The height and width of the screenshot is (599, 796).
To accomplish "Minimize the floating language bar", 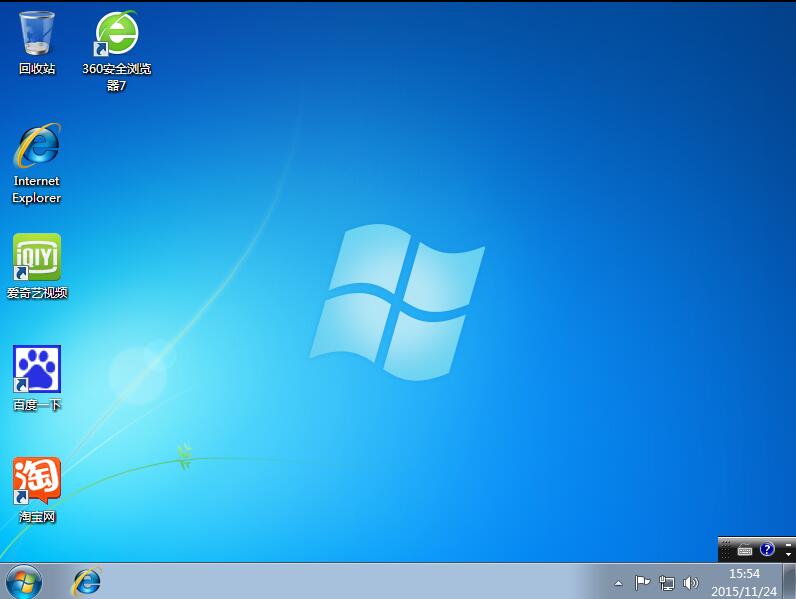I will click(x=788, y=544).
